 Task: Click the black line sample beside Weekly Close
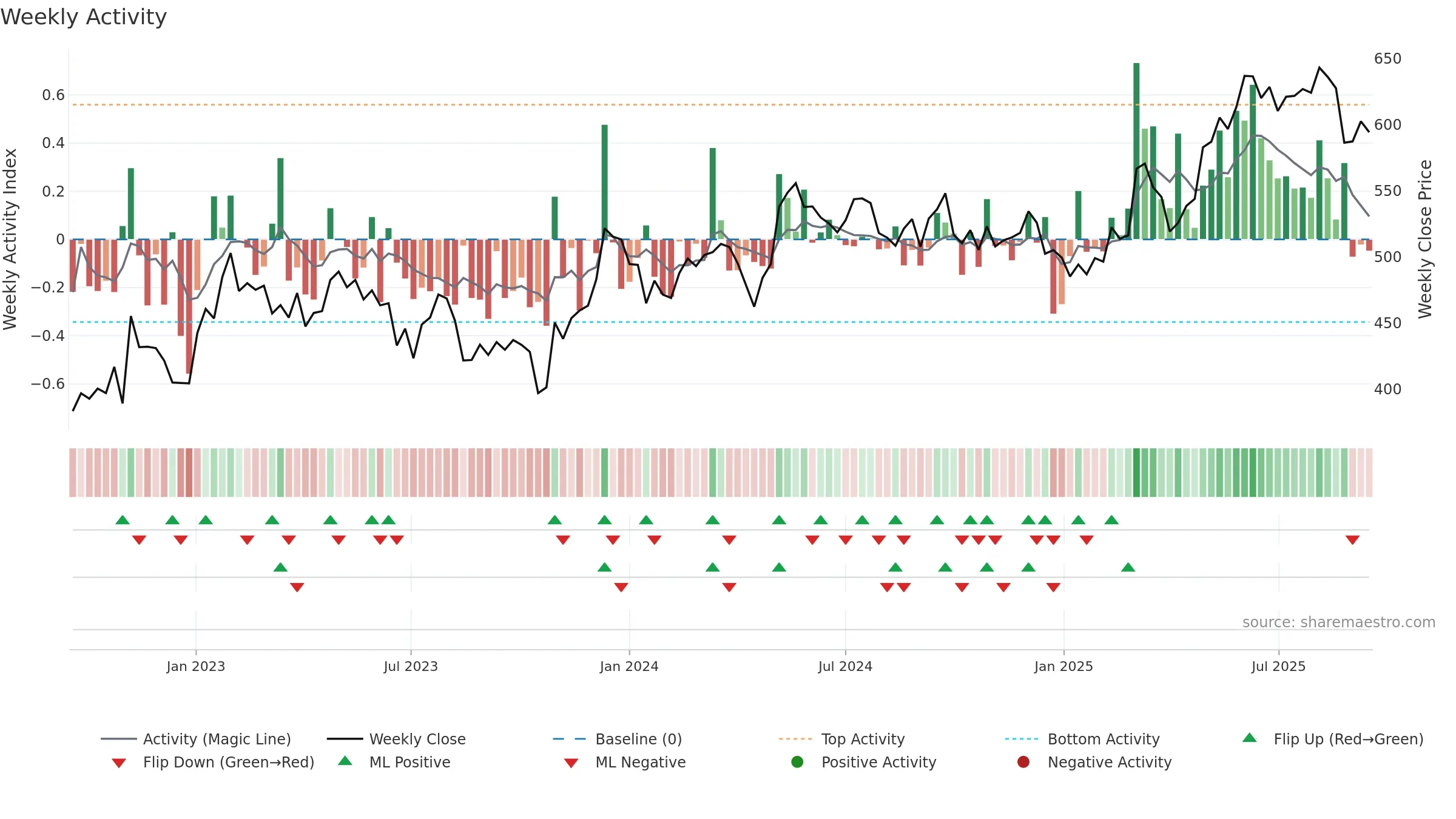345,739
